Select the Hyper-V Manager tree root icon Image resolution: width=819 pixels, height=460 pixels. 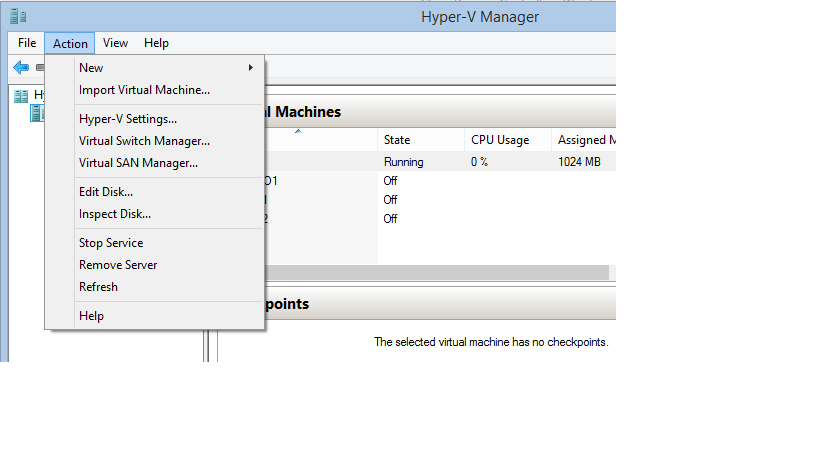[21, 96]
